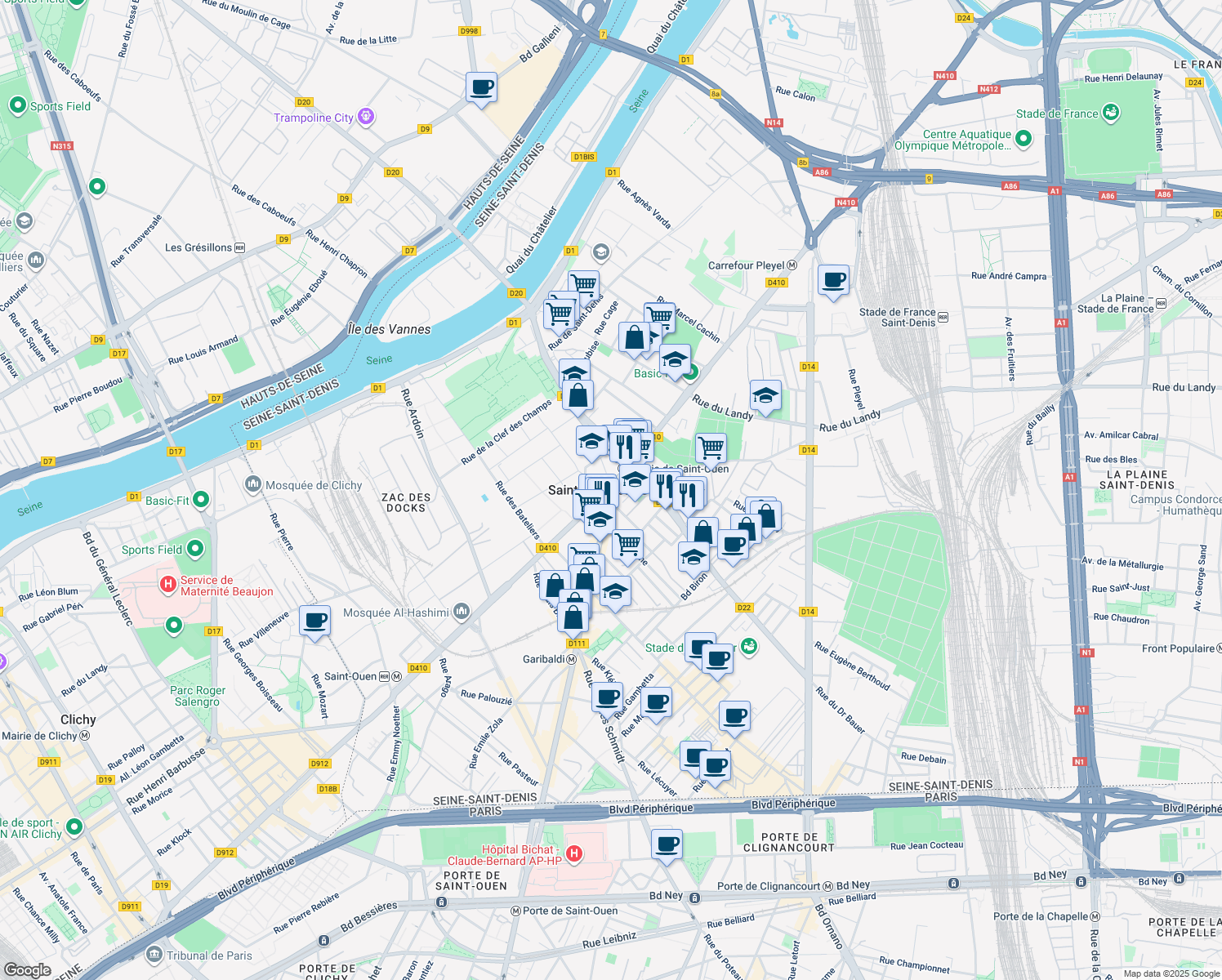
Task: Click the Basic-Fit green pin
Action: tap(202, 499)
